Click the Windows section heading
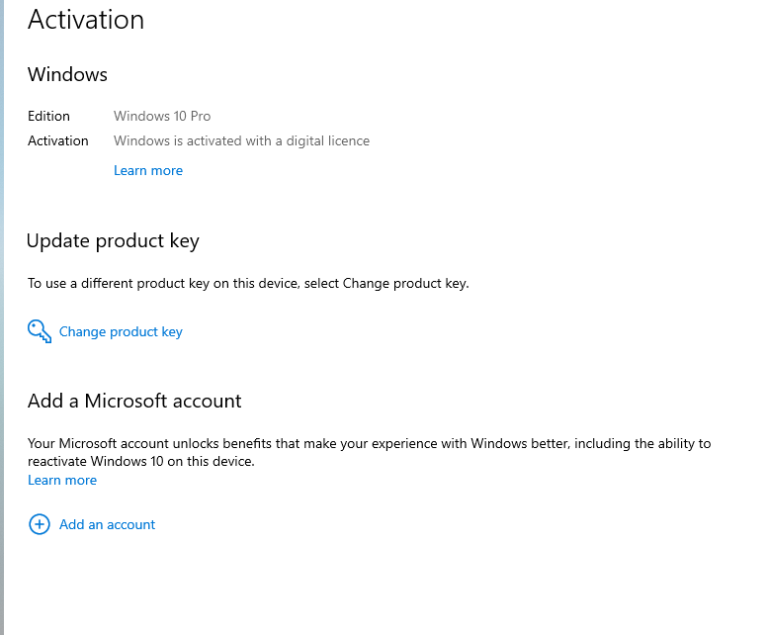The width and height of the screenshot is (768, 635). pos(67,75)
